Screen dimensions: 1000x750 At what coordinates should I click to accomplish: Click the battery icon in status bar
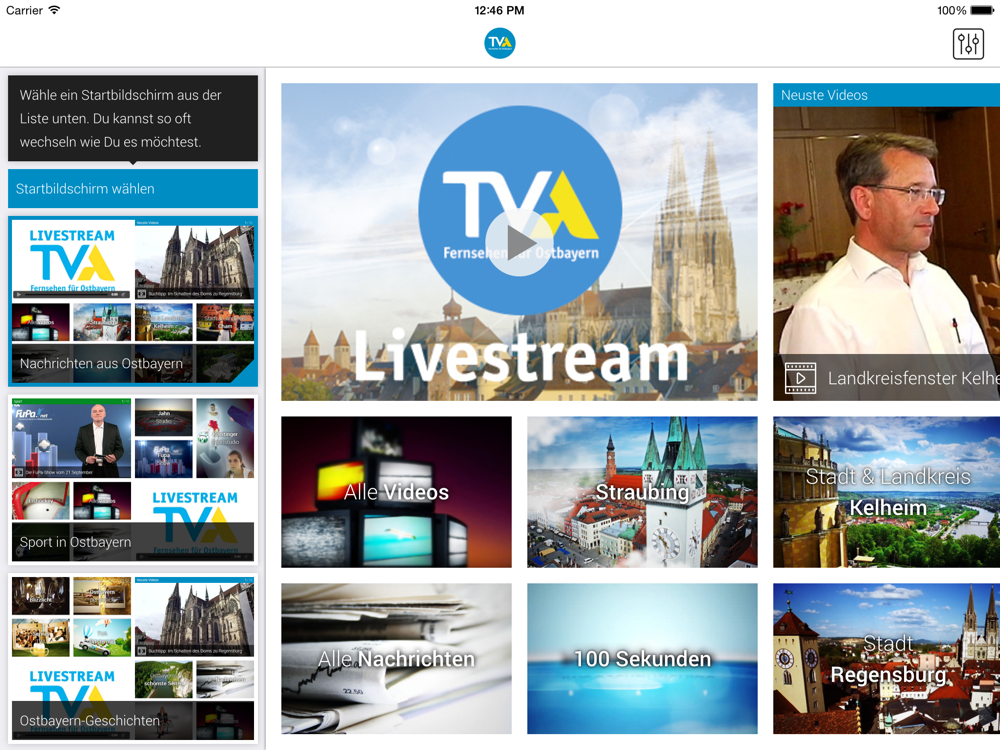982,10
